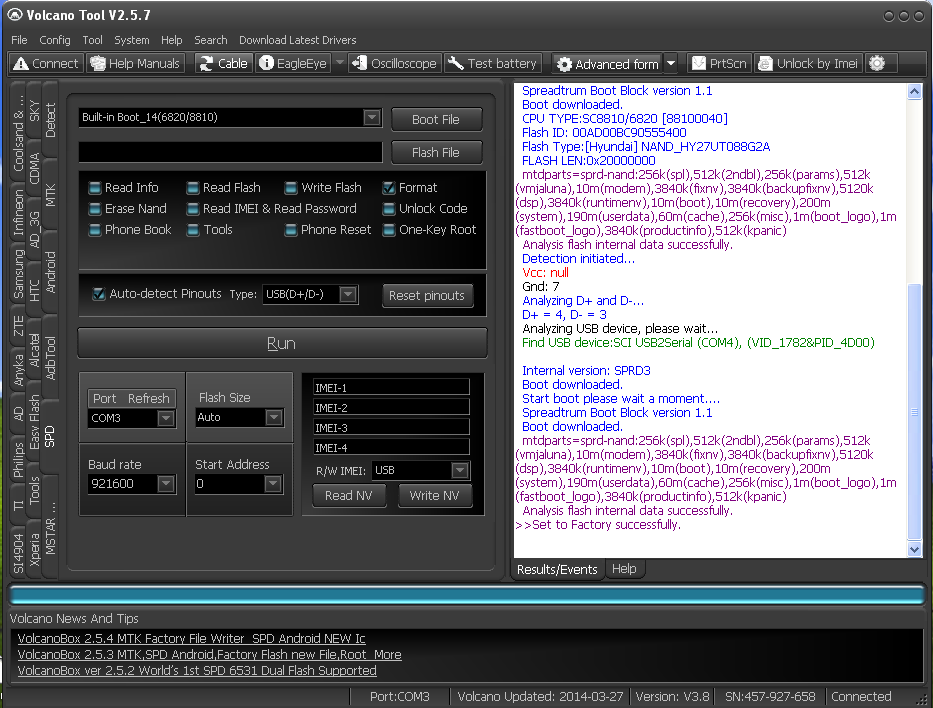Open the Search menu
933x708 pixels.
pyautogui.click(x=211, y=40)
